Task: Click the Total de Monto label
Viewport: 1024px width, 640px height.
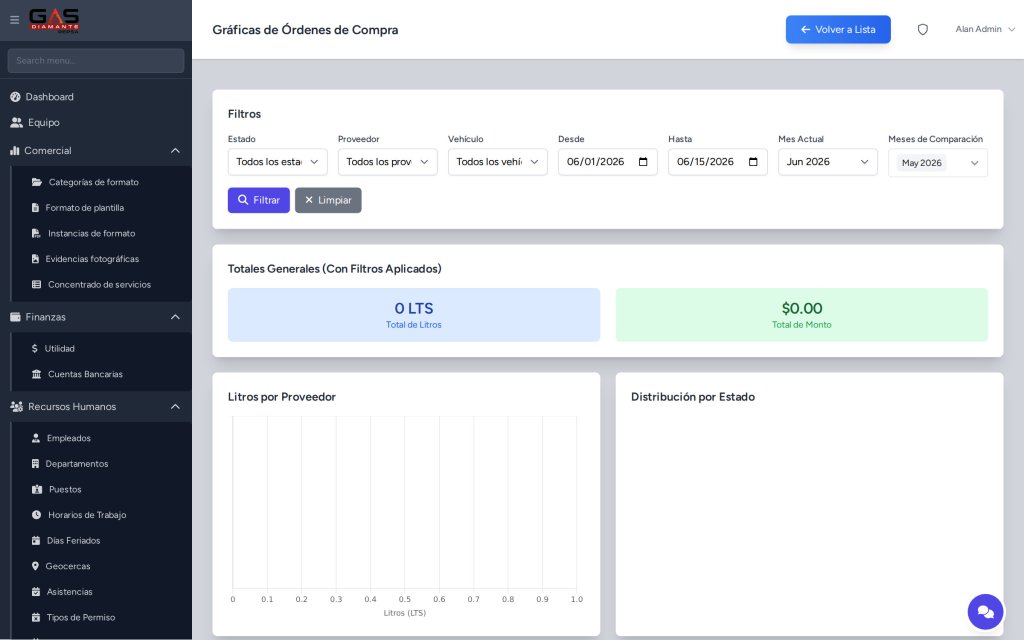Action: click(801, 325)
